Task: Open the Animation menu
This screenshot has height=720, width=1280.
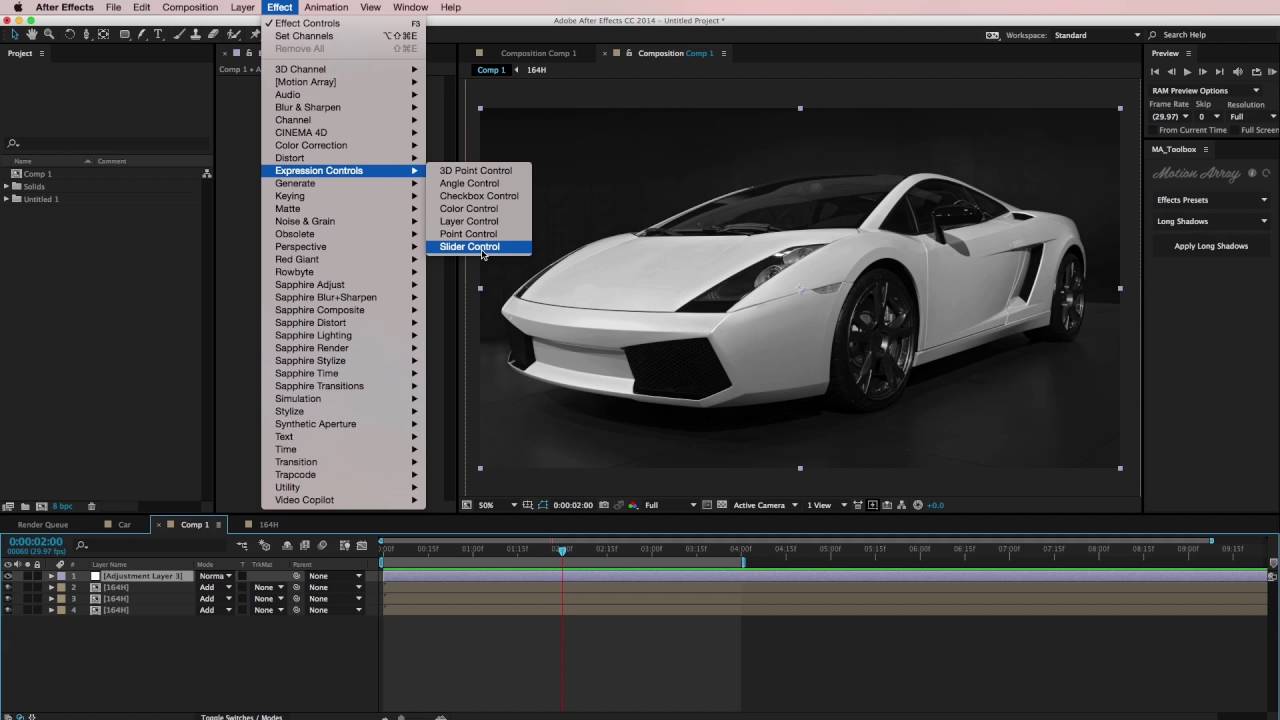Action: 326,7
